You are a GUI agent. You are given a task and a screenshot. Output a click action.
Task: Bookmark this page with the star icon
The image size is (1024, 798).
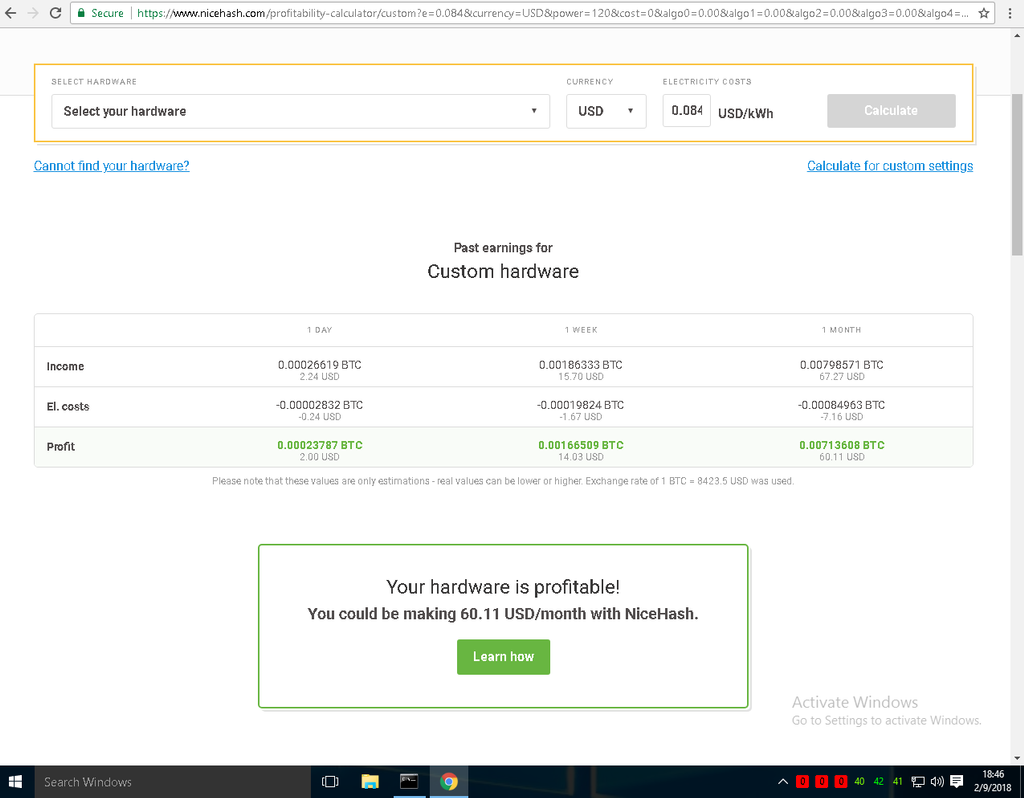(x=984, y=13)
